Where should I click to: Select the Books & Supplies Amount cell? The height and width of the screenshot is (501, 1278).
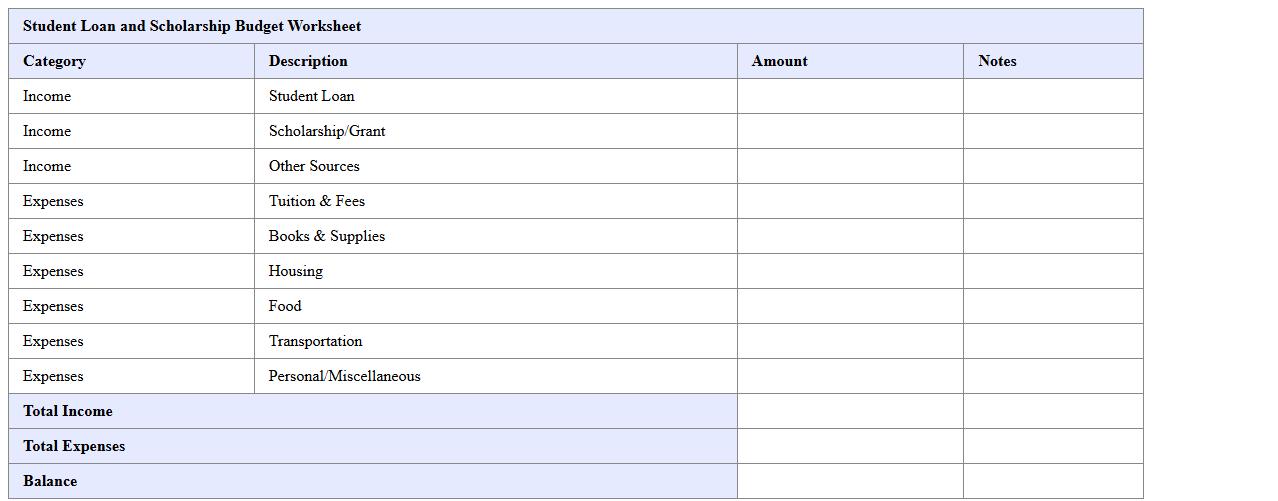(x=850, y=236)
